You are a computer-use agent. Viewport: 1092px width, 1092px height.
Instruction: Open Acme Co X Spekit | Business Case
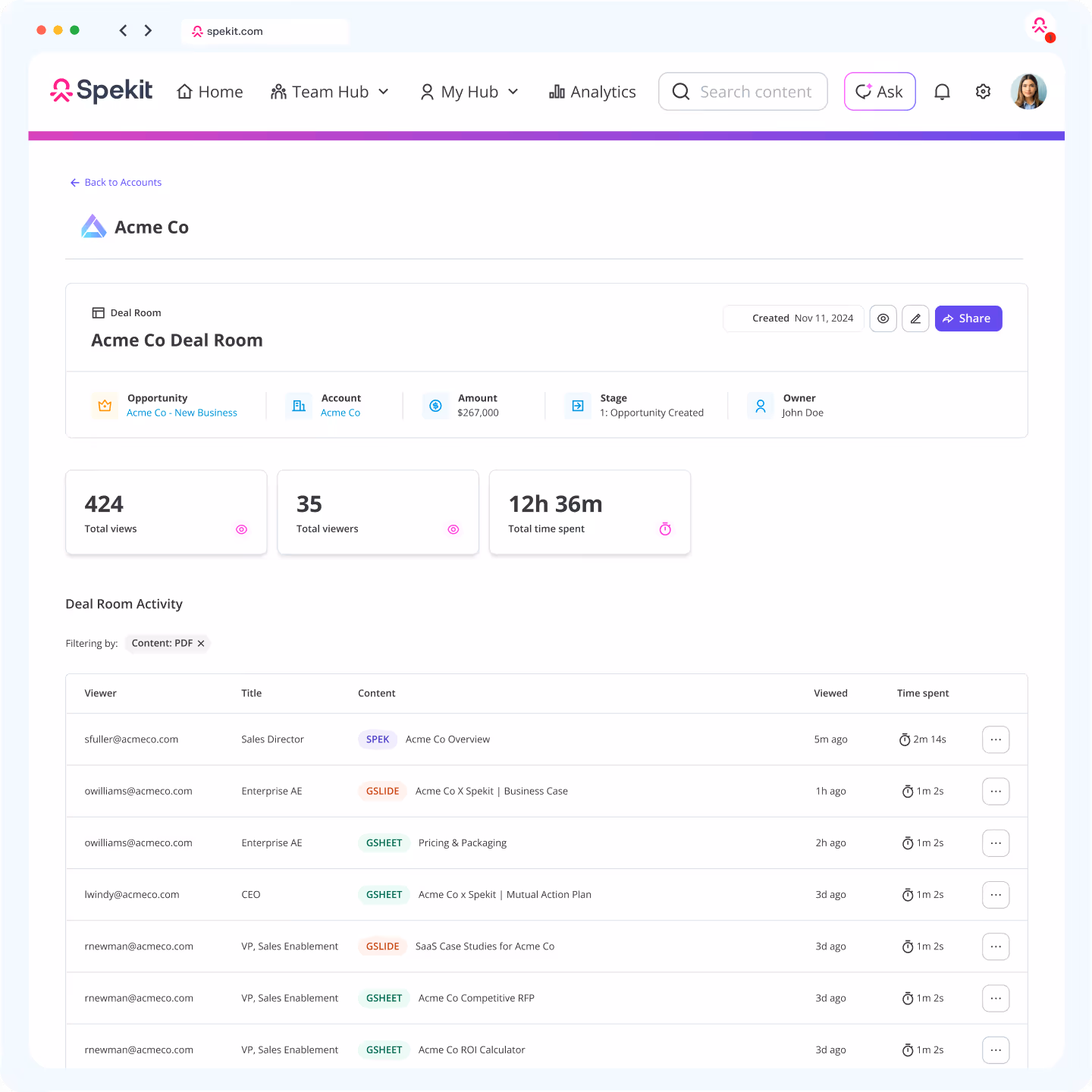491,791
